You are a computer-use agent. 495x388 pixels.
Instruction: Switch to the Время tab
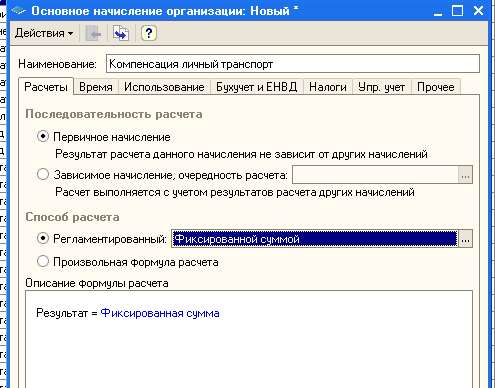pyautogui.click(x=96, y=87)
